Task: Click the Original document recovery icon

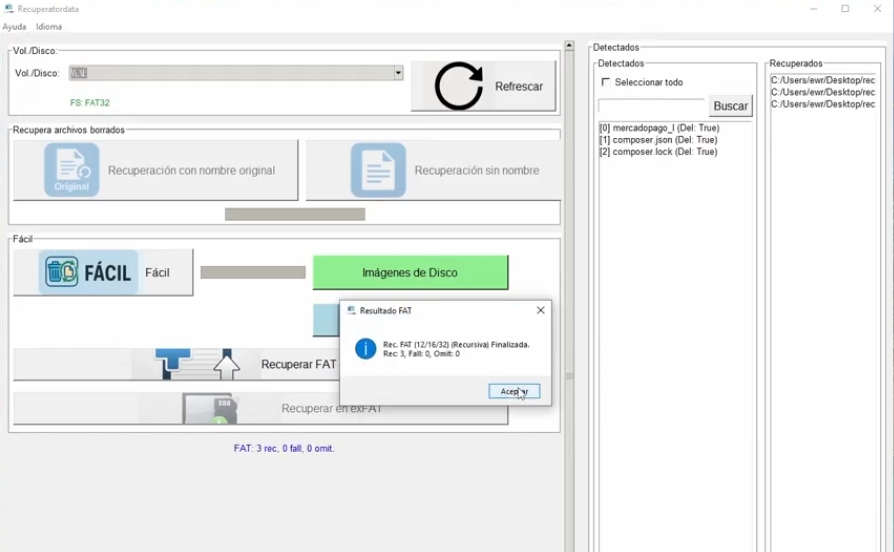Action: pos(71,170)
